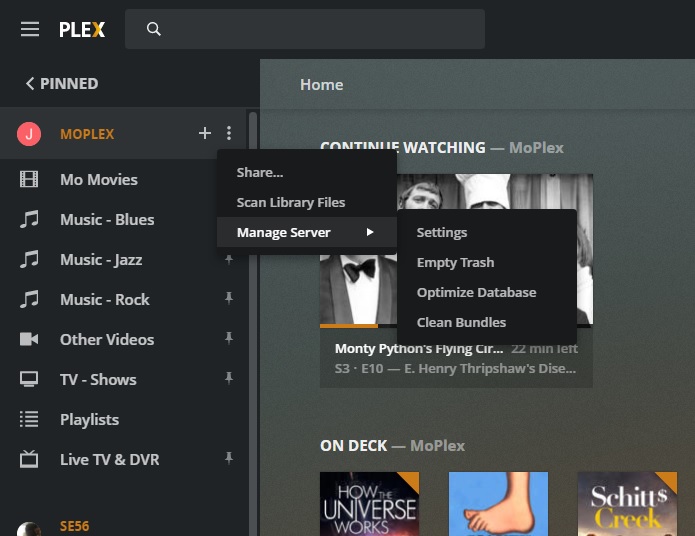
Task: Open the ON DECK section header
Action: pos(392,446)
